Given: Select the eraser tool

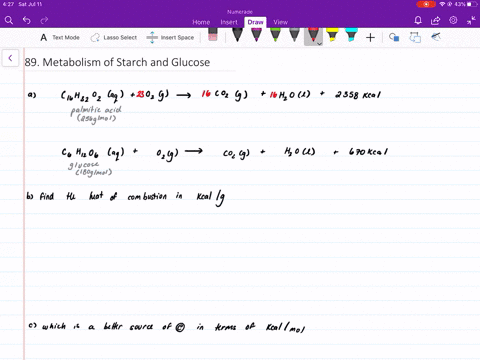Looking at the screenshot, I should (213, 34).
